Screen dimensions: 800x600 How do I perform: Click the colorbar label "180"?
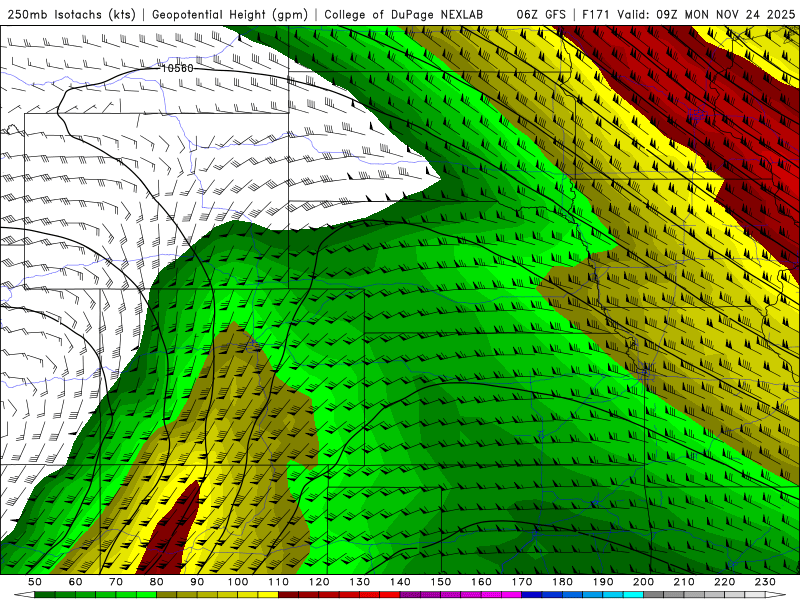tap(562, 582)
